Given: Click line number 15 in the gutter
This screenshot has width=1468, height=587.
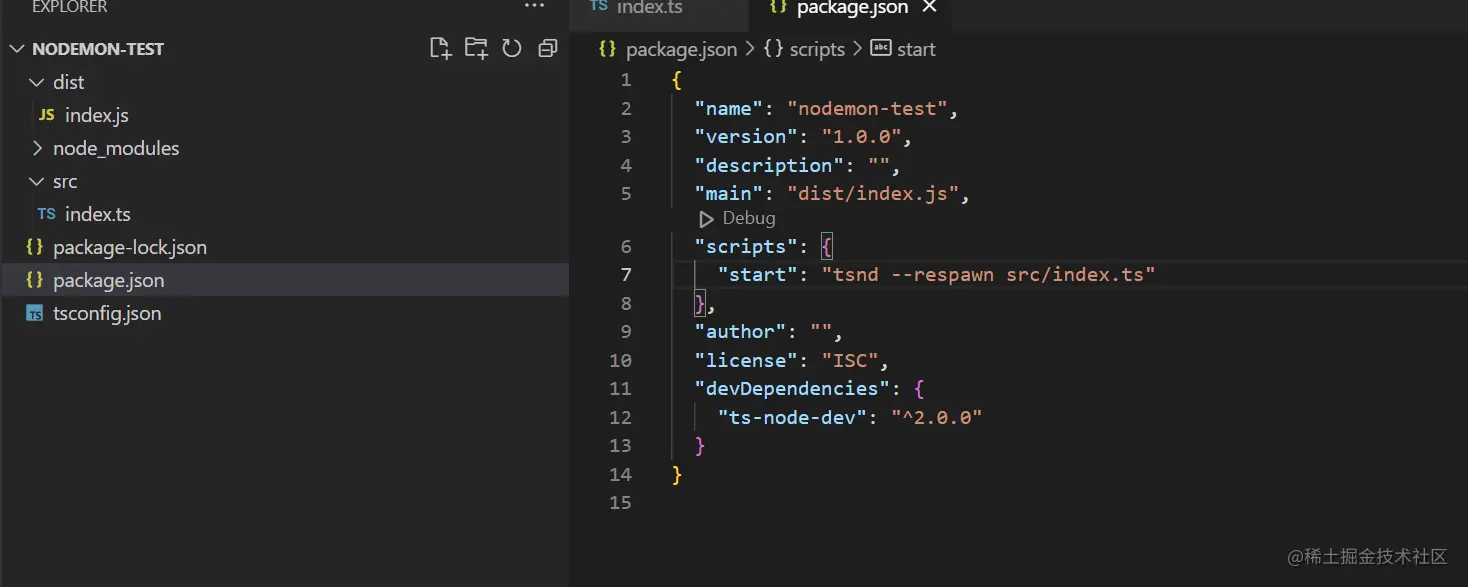Looking at the screenshot, I should 620,502.
